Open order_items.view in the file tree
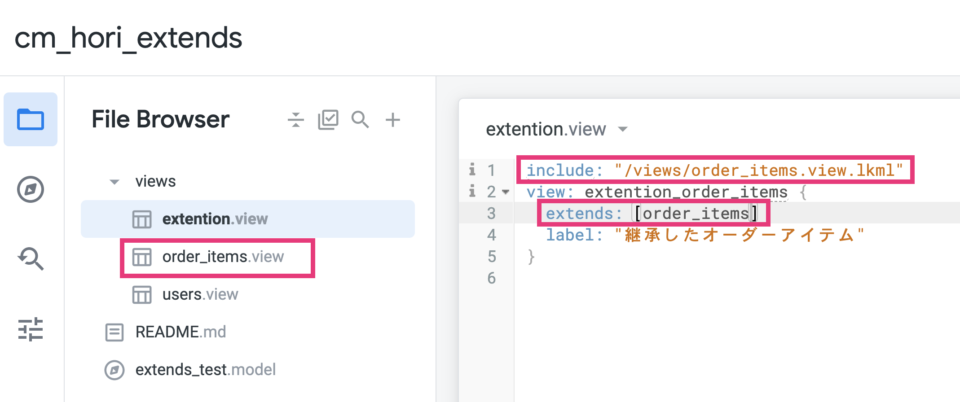The image size is (960, 402). pyautogui.click(x=222, y=257)
